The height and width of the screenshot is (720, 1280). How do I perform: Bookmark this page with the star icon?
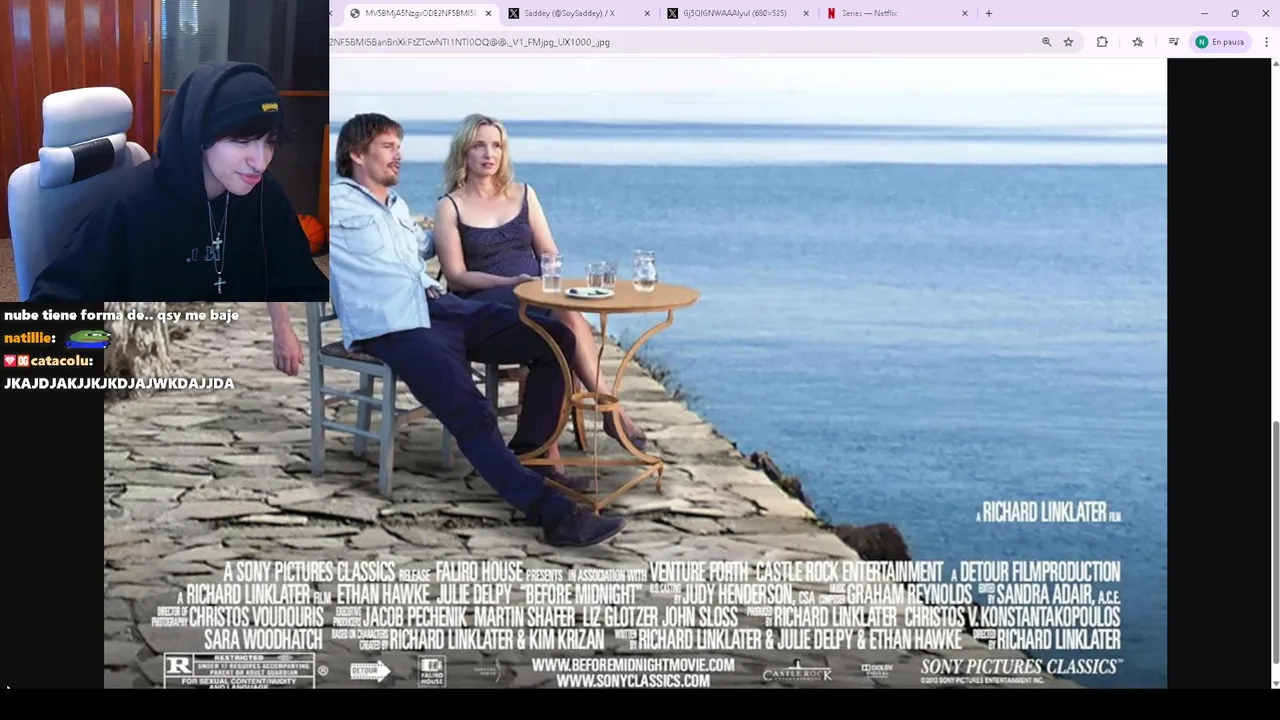(x=1068, y=42)
